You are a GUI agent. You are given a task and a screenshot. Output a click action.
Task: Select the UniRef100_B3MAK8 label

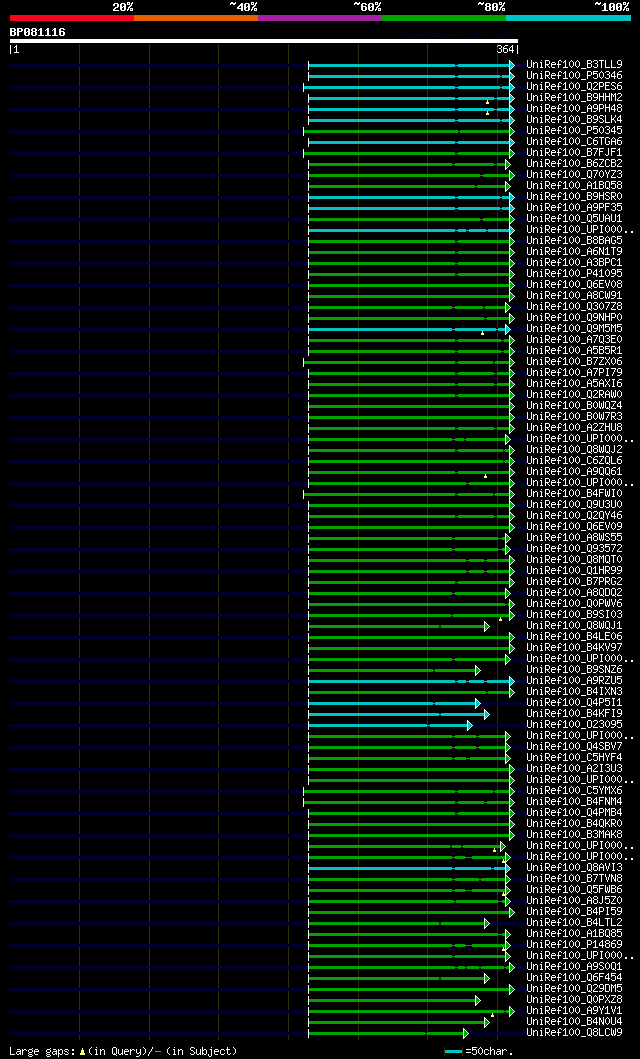tap(575, 835)
